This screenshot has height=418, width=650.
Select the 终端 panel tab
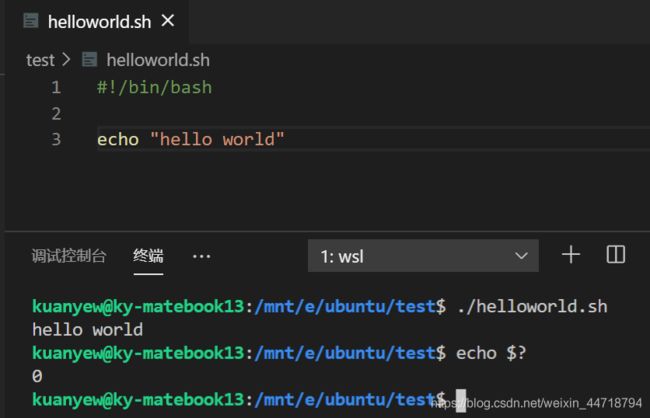148,256
